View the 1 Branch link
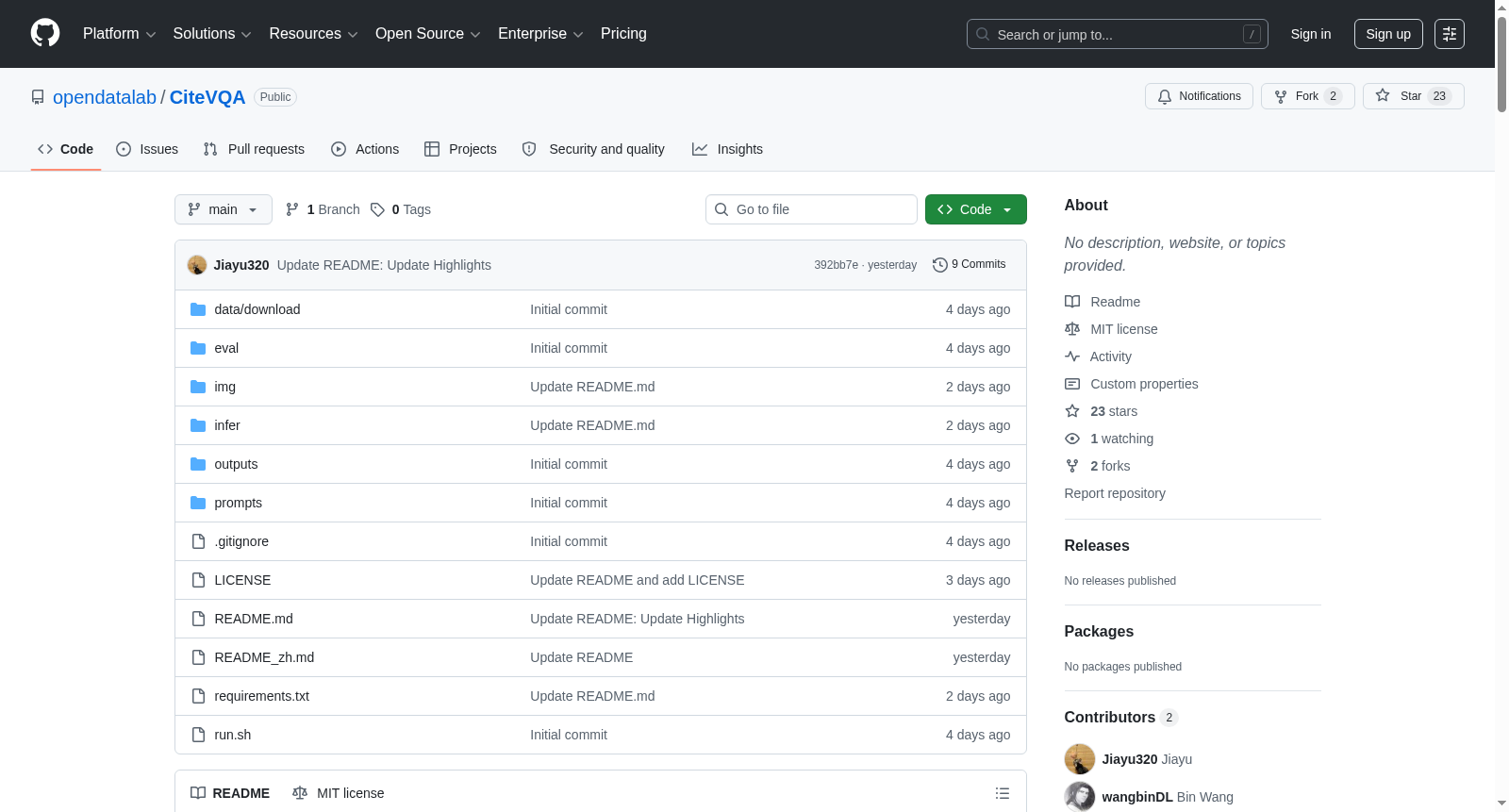Viewport: 1509px width, 812px height. (323, 209)
